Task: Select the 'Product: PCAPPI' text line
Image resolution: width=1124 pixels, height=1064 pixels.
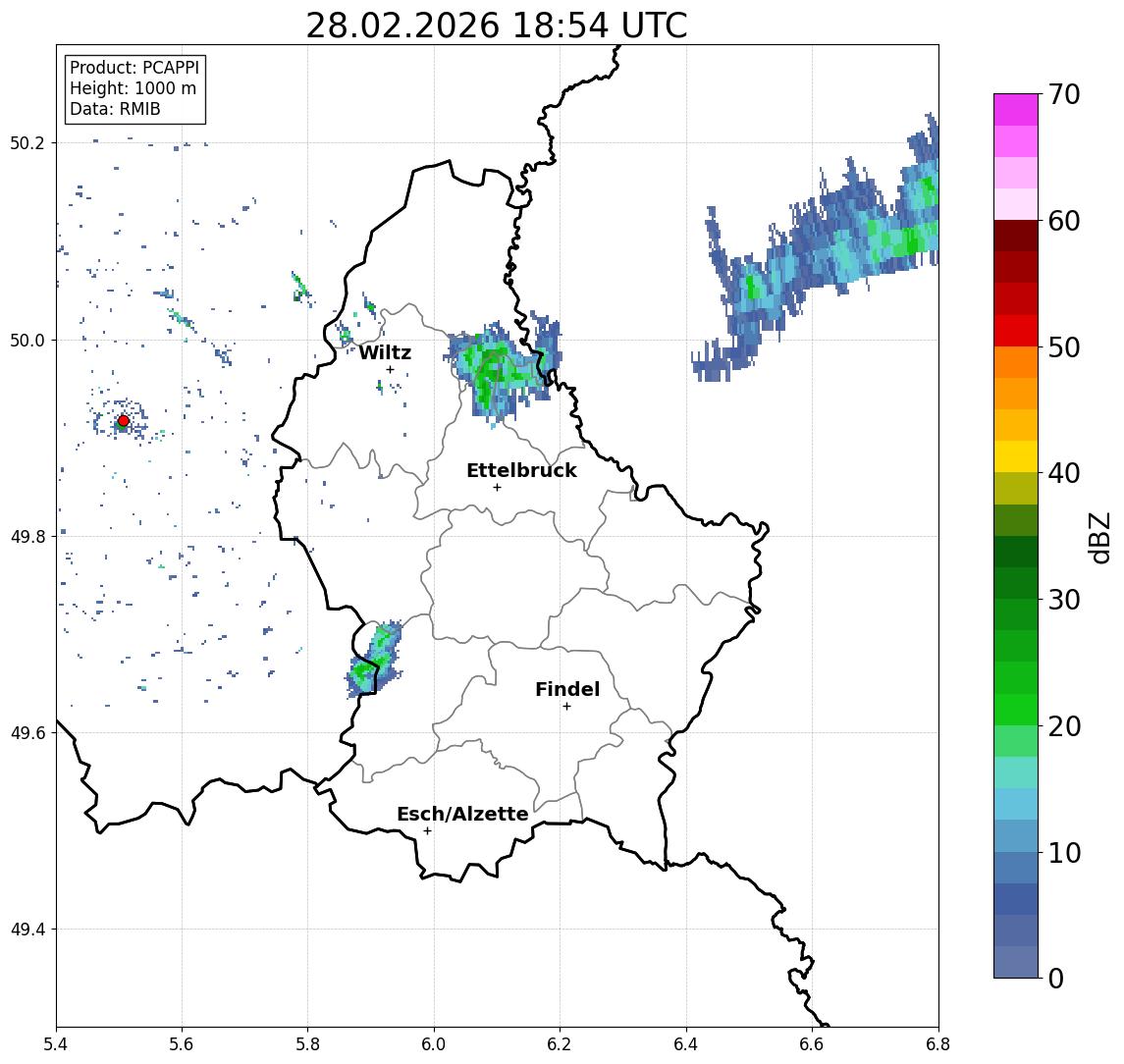Action: tap(134, 68)
